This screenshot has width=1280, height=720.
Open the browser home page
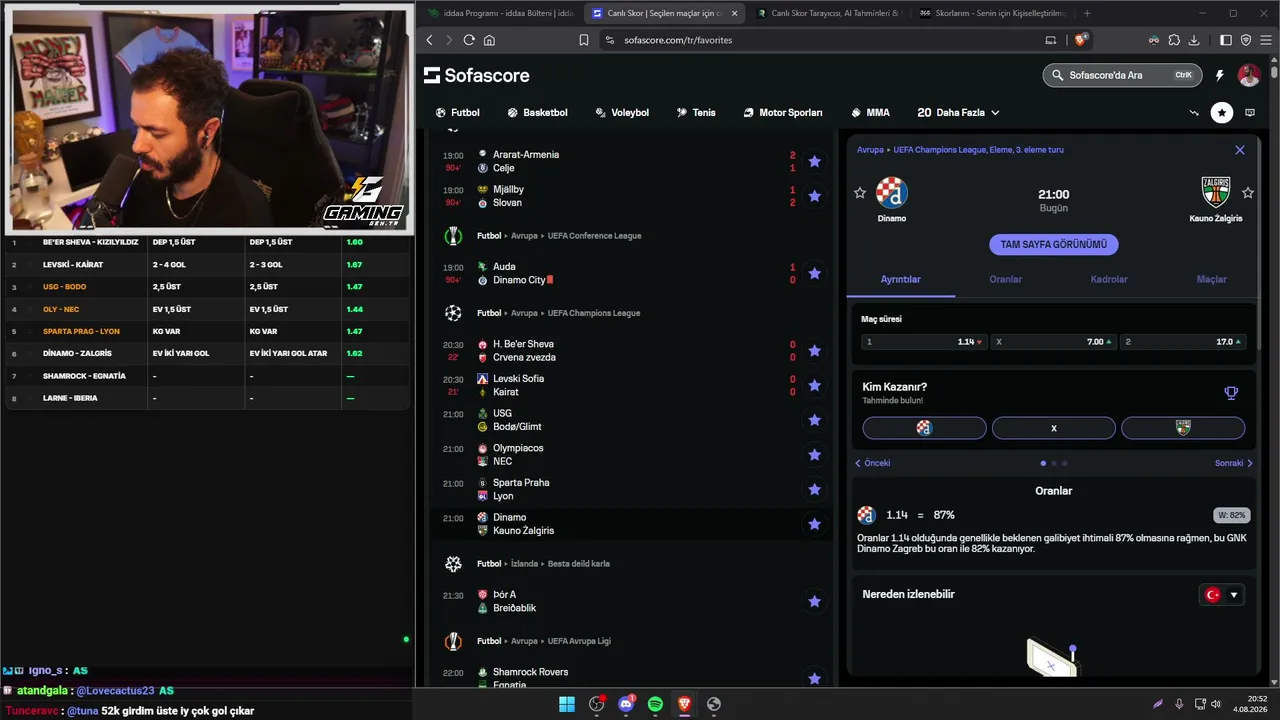(x=489, y=40)
